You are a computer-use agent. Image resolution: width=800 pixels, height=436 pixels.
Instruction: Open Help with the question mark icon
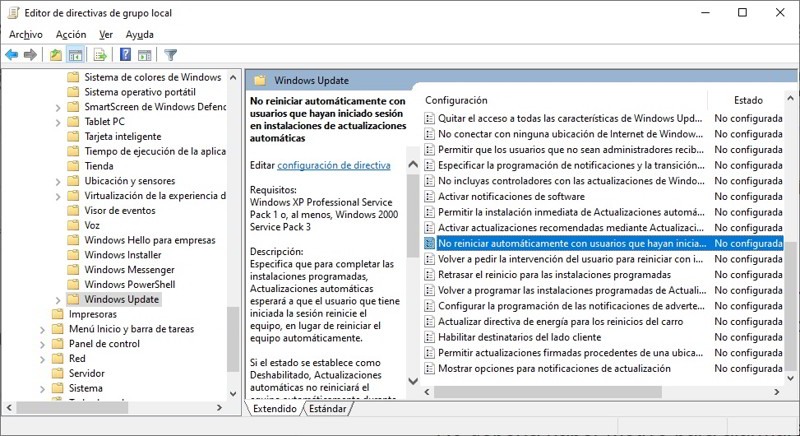pos(126,55)
